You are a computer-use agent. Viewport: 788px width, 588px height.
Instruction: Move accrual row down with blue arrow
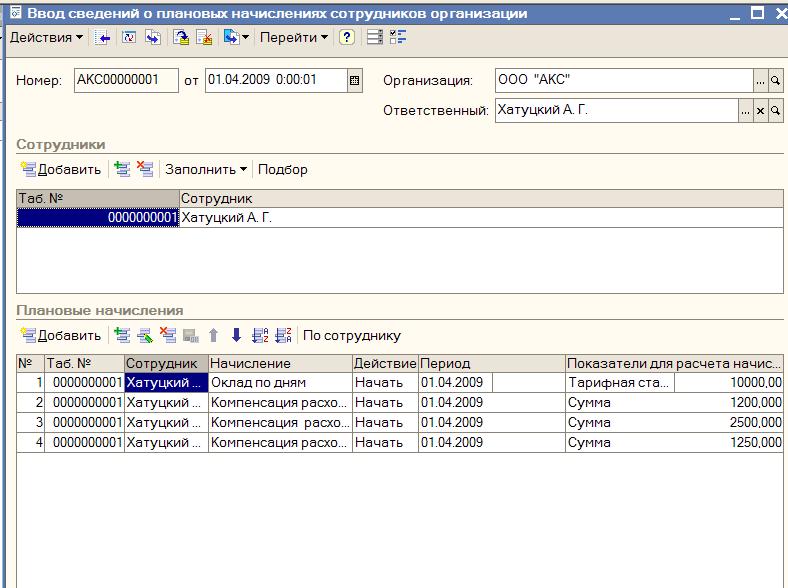tap(236, 335)
